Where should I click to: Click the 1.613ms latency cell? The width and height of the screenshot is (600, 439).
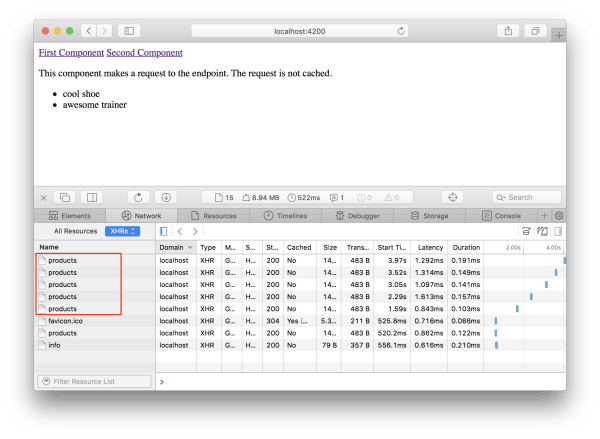(429, 297)
